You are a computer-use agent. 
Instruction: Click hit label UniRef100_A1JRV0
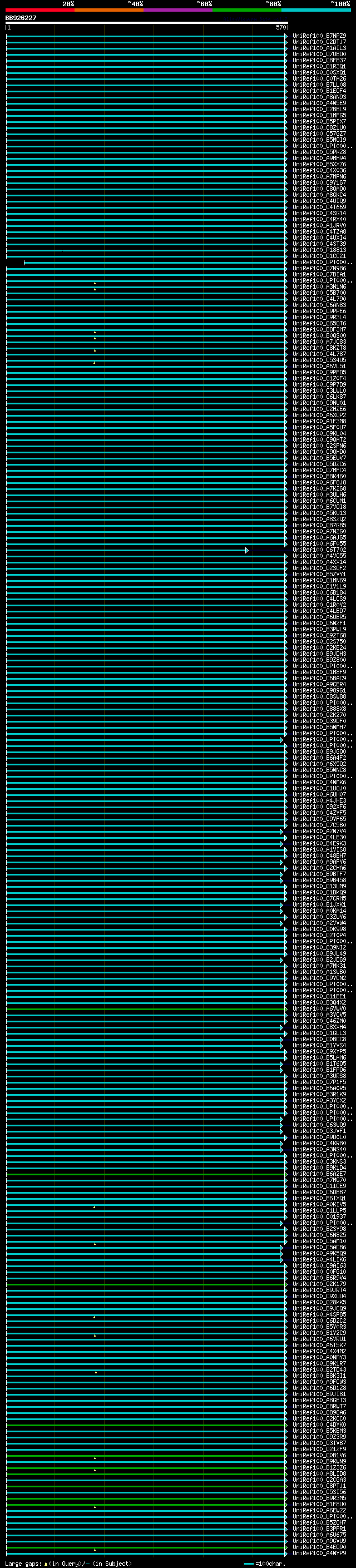pyautogui.click(x=319, y=225)
